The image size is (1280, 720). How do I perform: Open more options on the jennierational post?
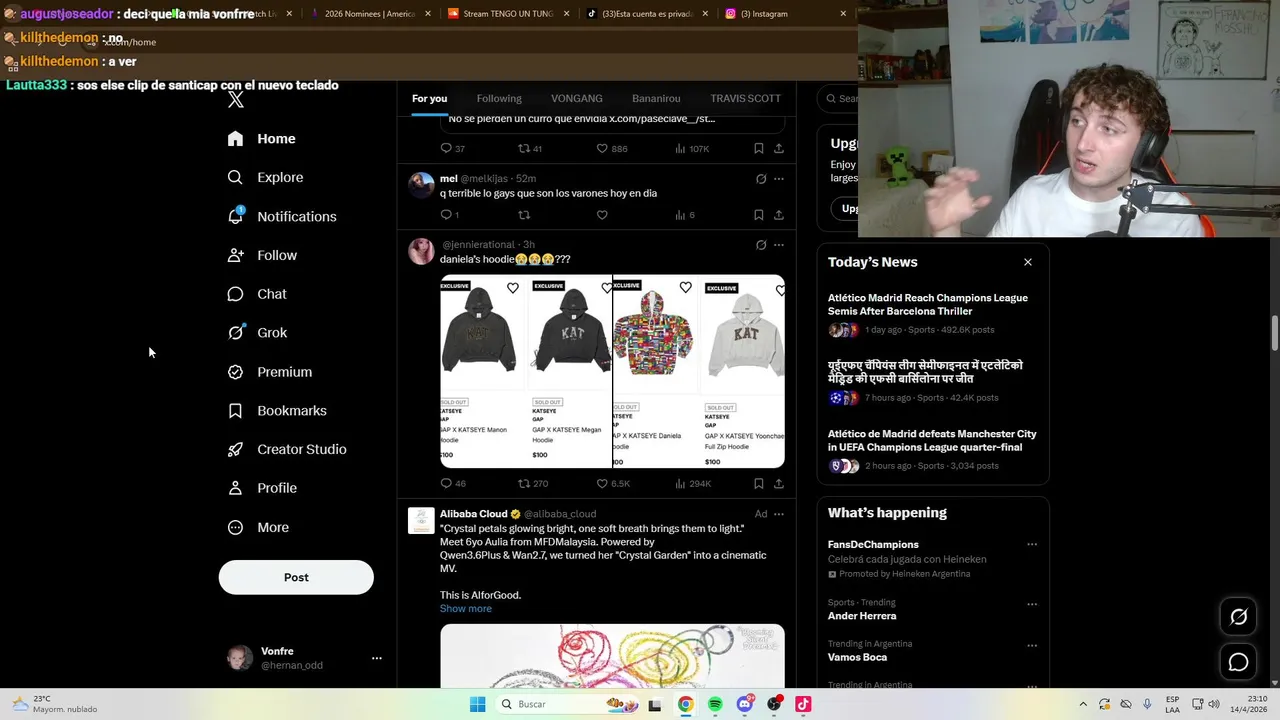point(779,245)
